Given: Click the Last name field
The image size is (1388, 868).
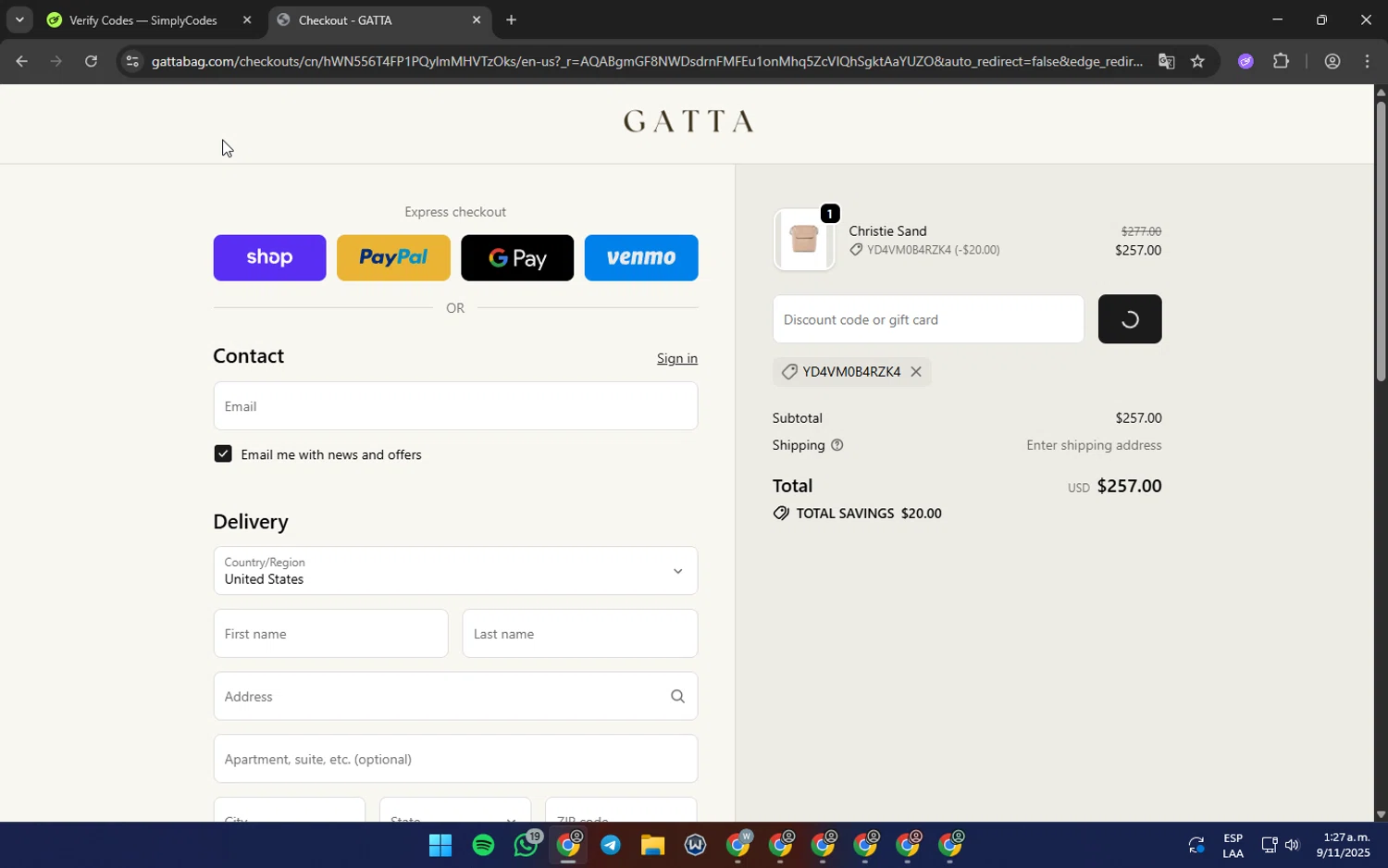Looking at the screenshot, I should [x=580, y=634].
